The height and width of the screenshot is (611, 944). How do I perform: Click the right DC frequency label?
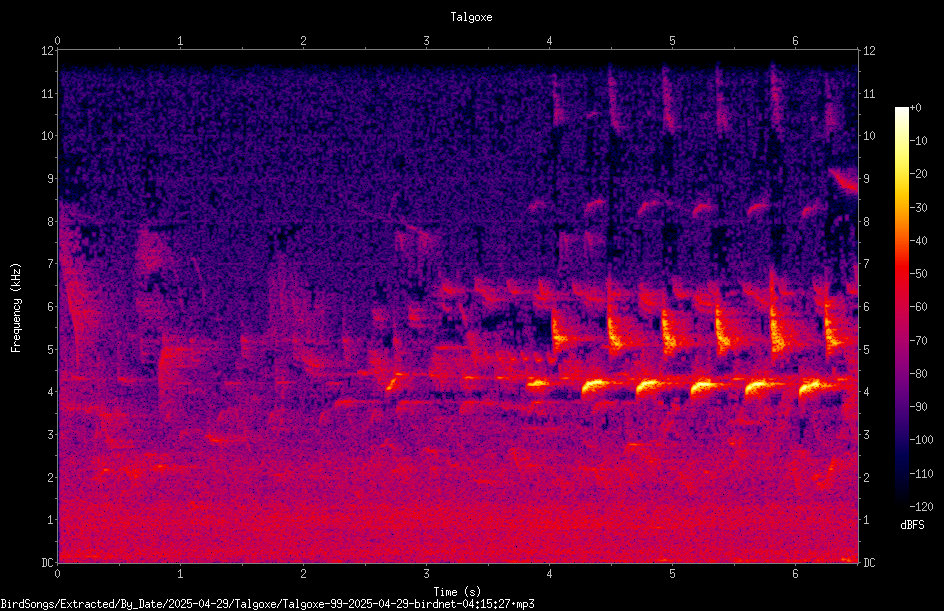click(869, 563)
